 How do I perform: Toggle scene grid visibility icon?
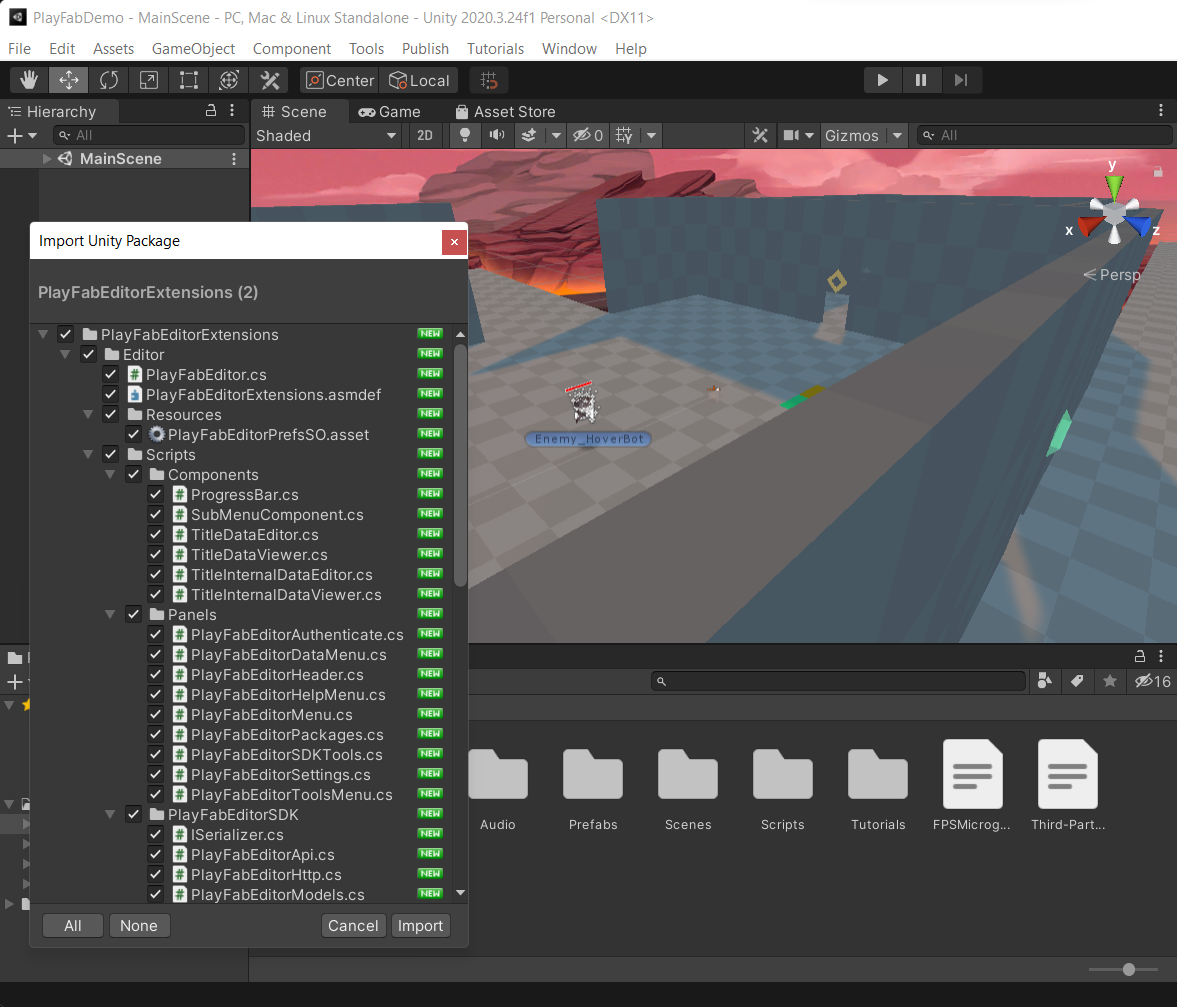[624, 135]
